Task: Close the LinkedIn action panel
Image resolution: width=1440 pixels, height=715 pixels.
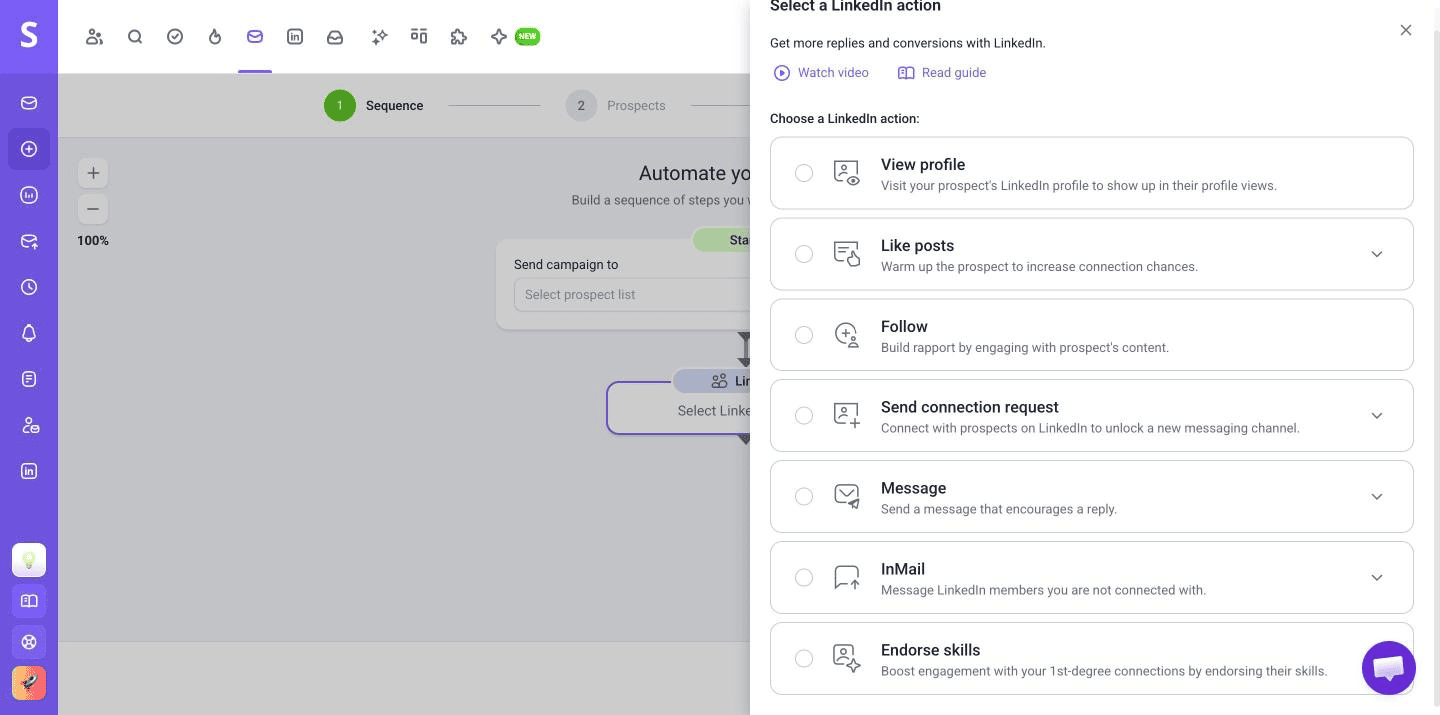Action: tap(1406, 30)
